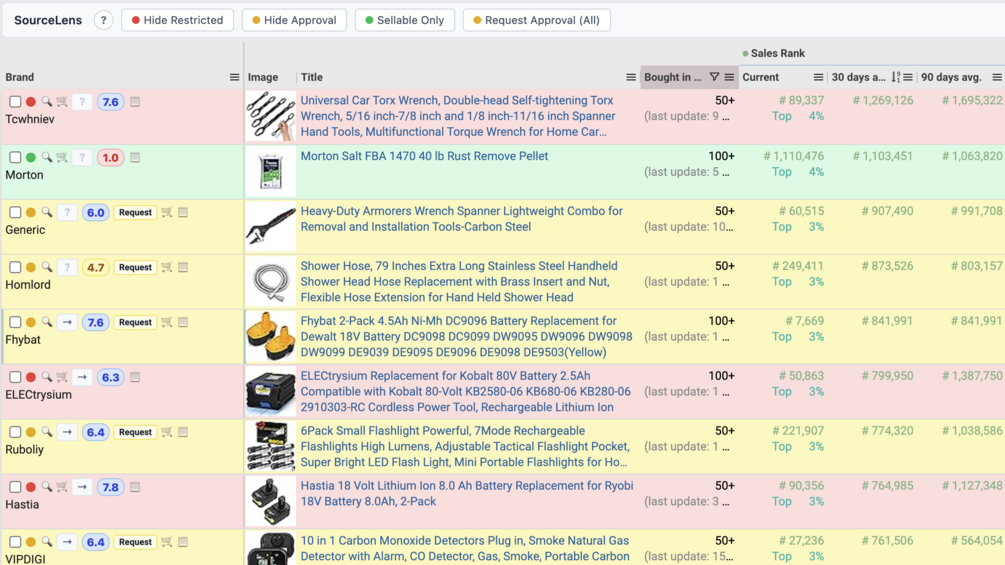Click the Request button in VIPDIGI row
This screenshot has height=565, width=1005.
click(x=135, y=542)
